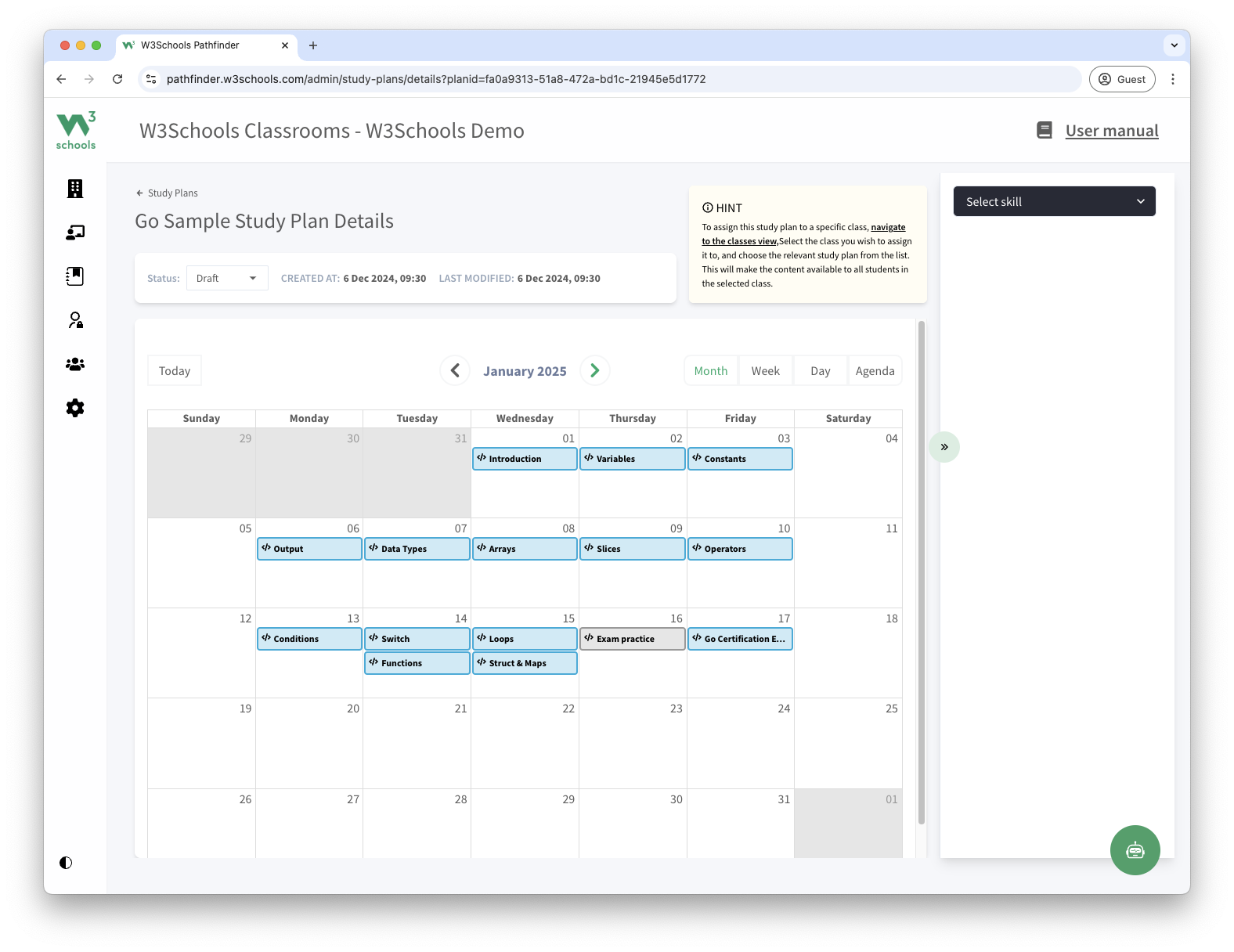Collapse the skill side panel
The height and width of the screenshot is (952, 1234).
pos(944,447)
